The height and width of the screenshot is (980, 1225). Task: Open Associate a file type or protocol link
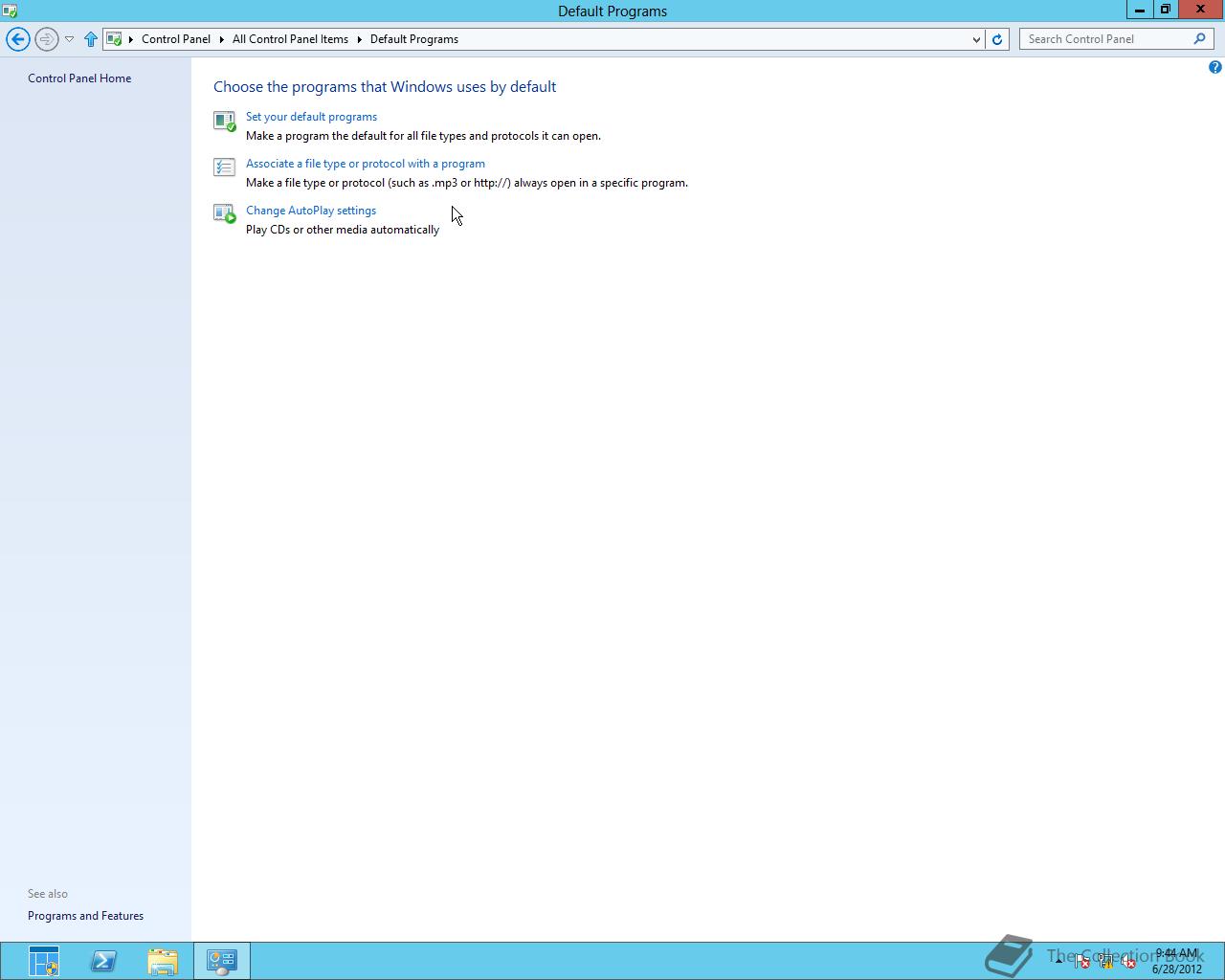pyautogui.click(x=366, y=164)
